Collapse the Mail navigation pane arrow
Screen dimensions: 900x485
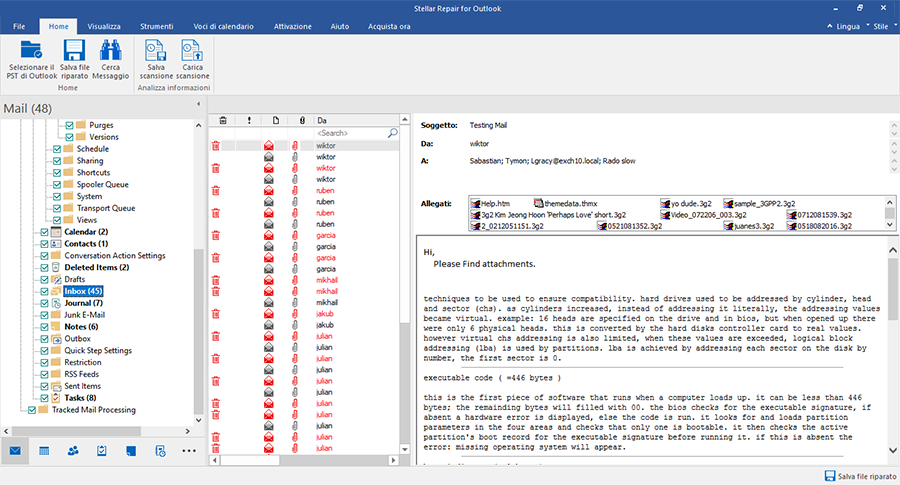(199, 104)
